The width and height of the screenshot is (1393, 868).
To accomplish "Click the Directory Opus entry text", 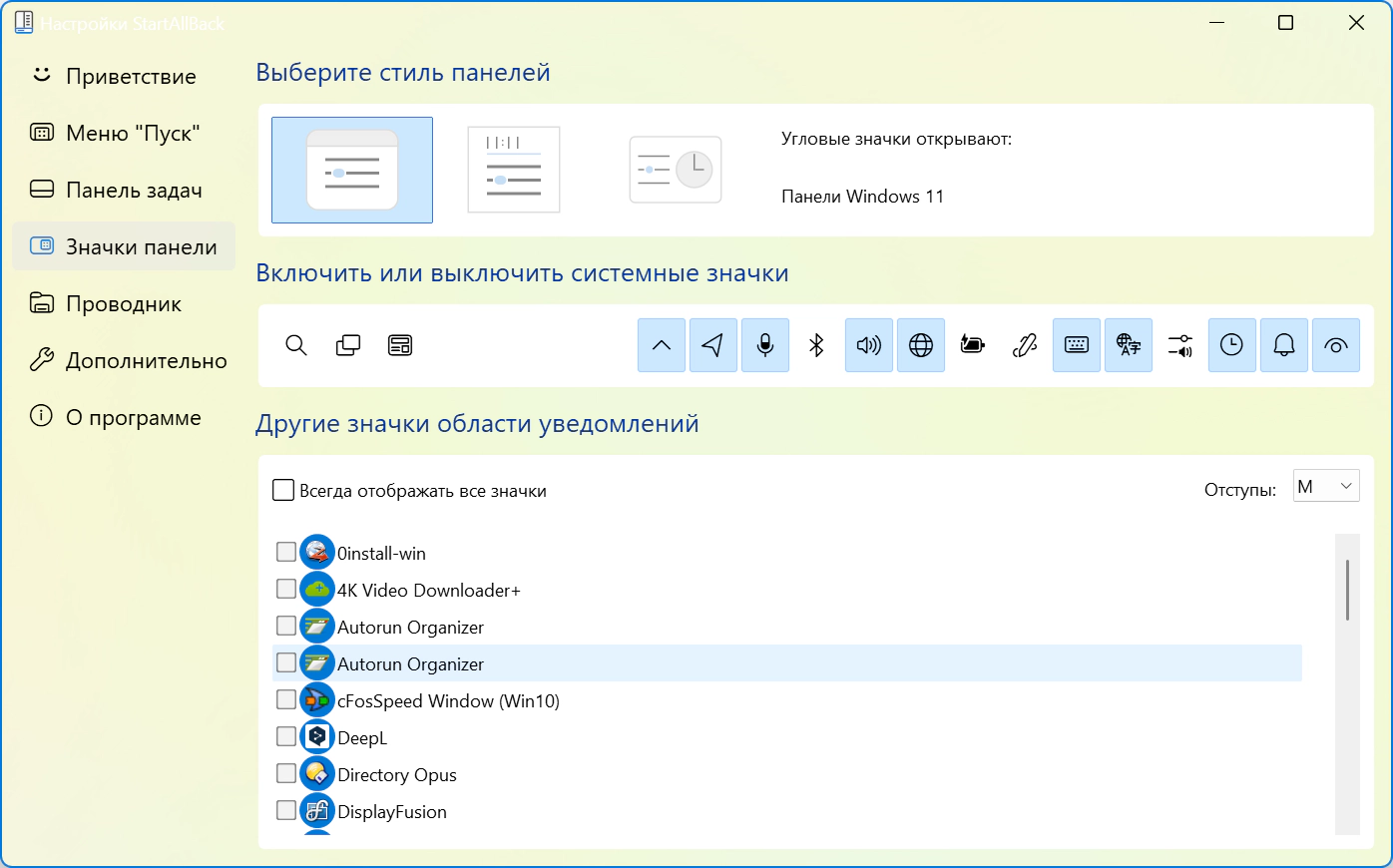I will (397, 775).
